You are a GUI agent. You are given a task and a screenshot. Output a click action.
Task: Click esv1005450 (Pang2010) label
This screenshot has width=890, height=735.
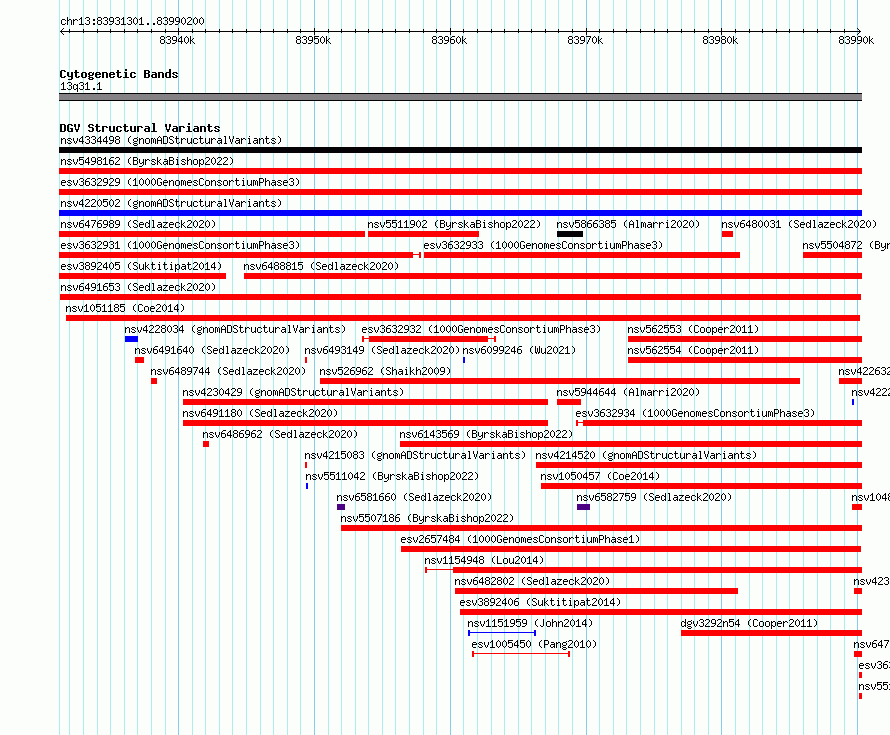(534, 644)
